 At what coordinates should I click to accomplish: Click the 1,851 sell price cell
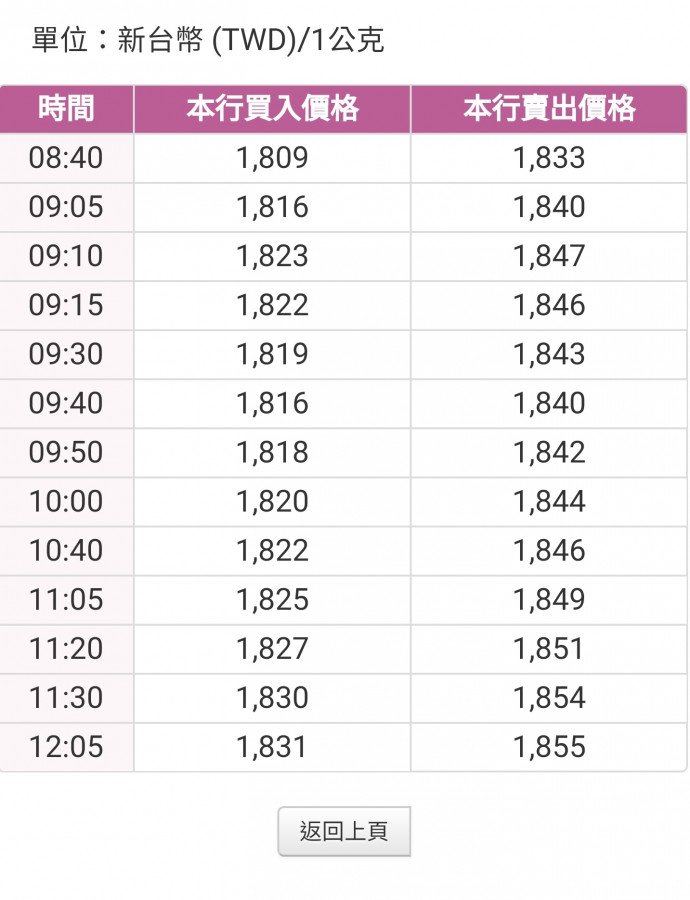click(549, 648)
